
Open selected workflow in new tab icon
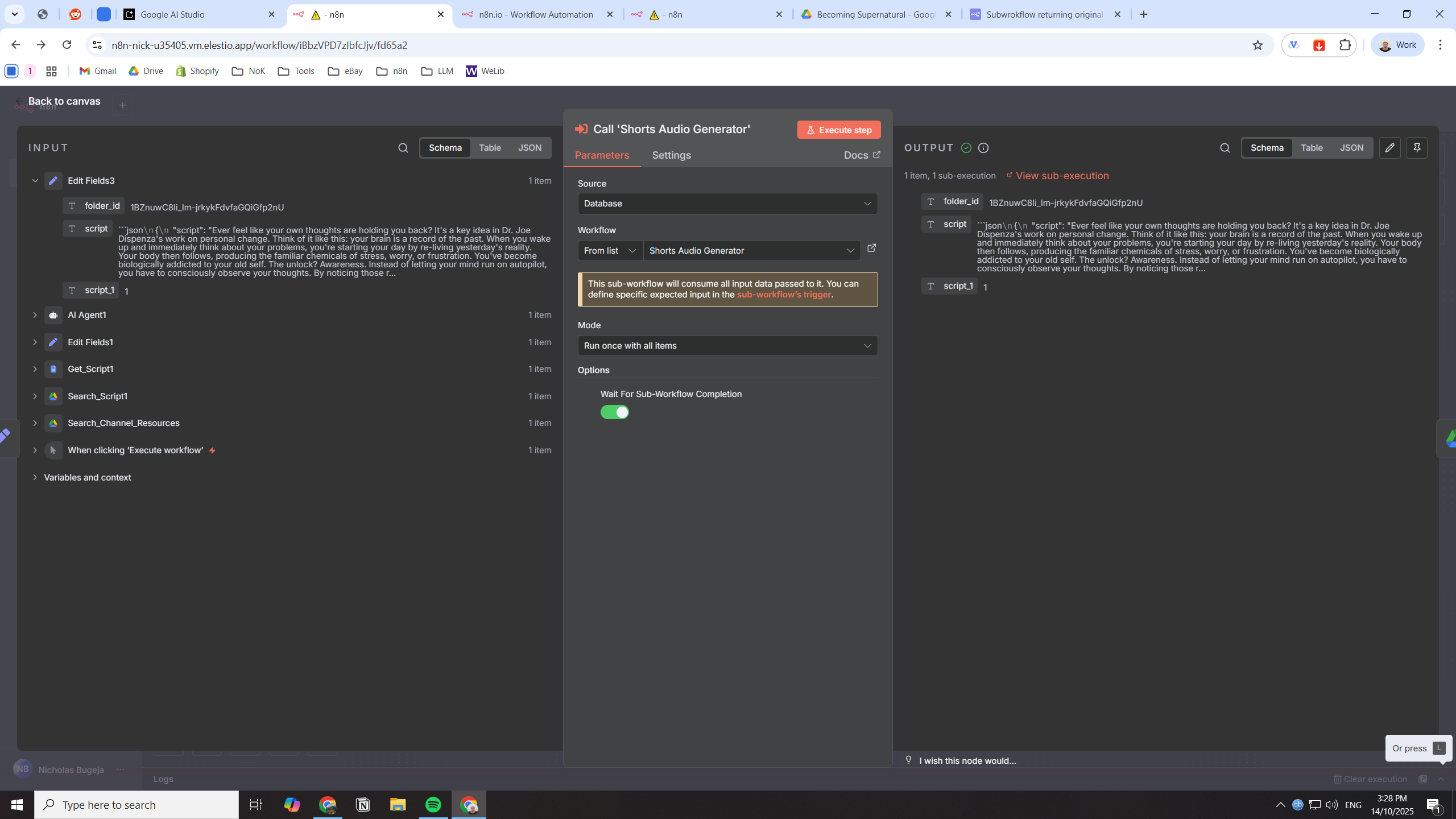click(871, 249)
